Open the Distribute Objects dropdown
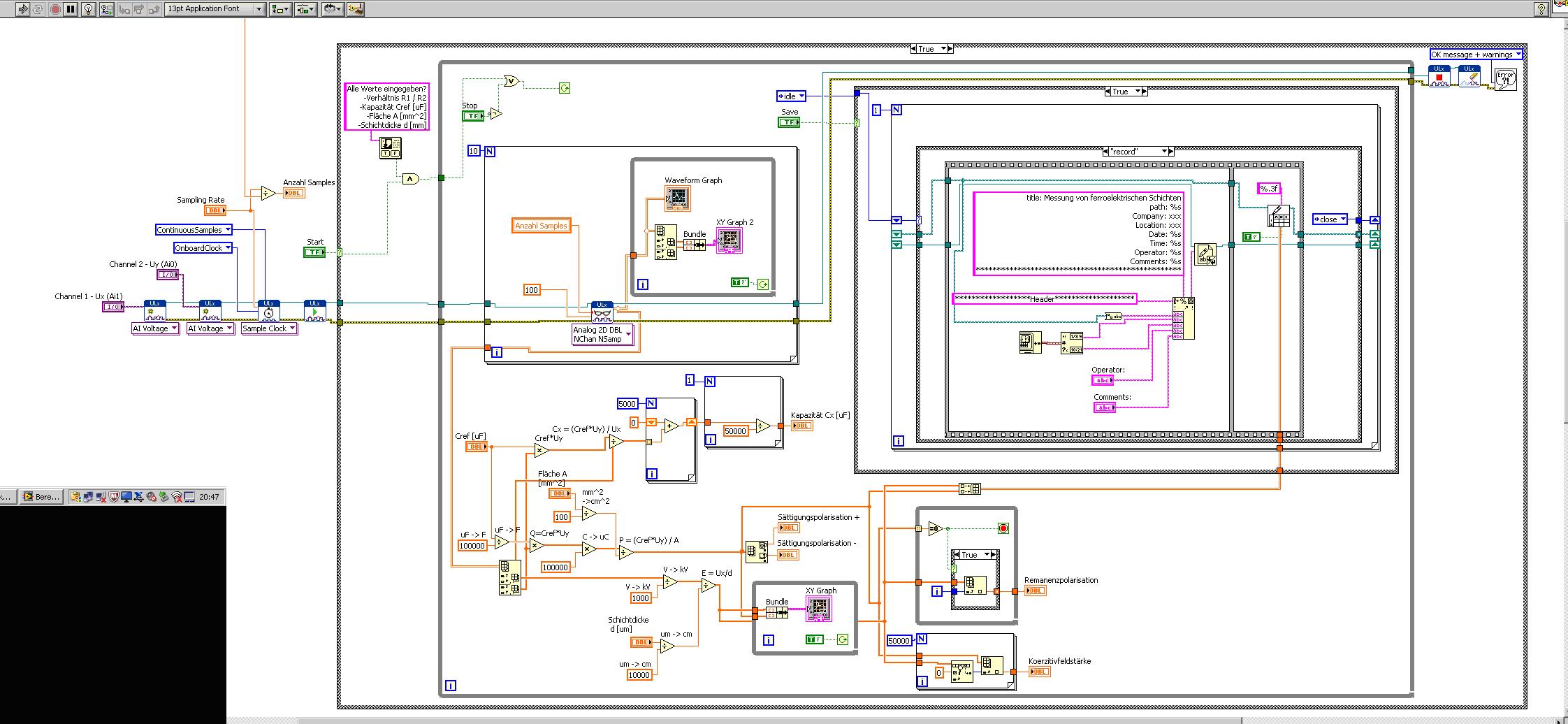1568x724 pixels. click(x=305, y=9)
